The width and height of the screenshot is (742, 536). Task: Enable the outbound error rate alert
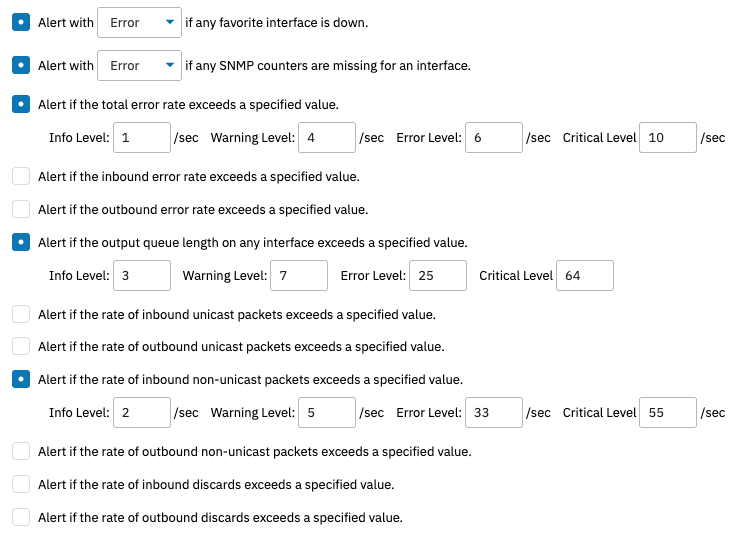(x=21, y=209)
